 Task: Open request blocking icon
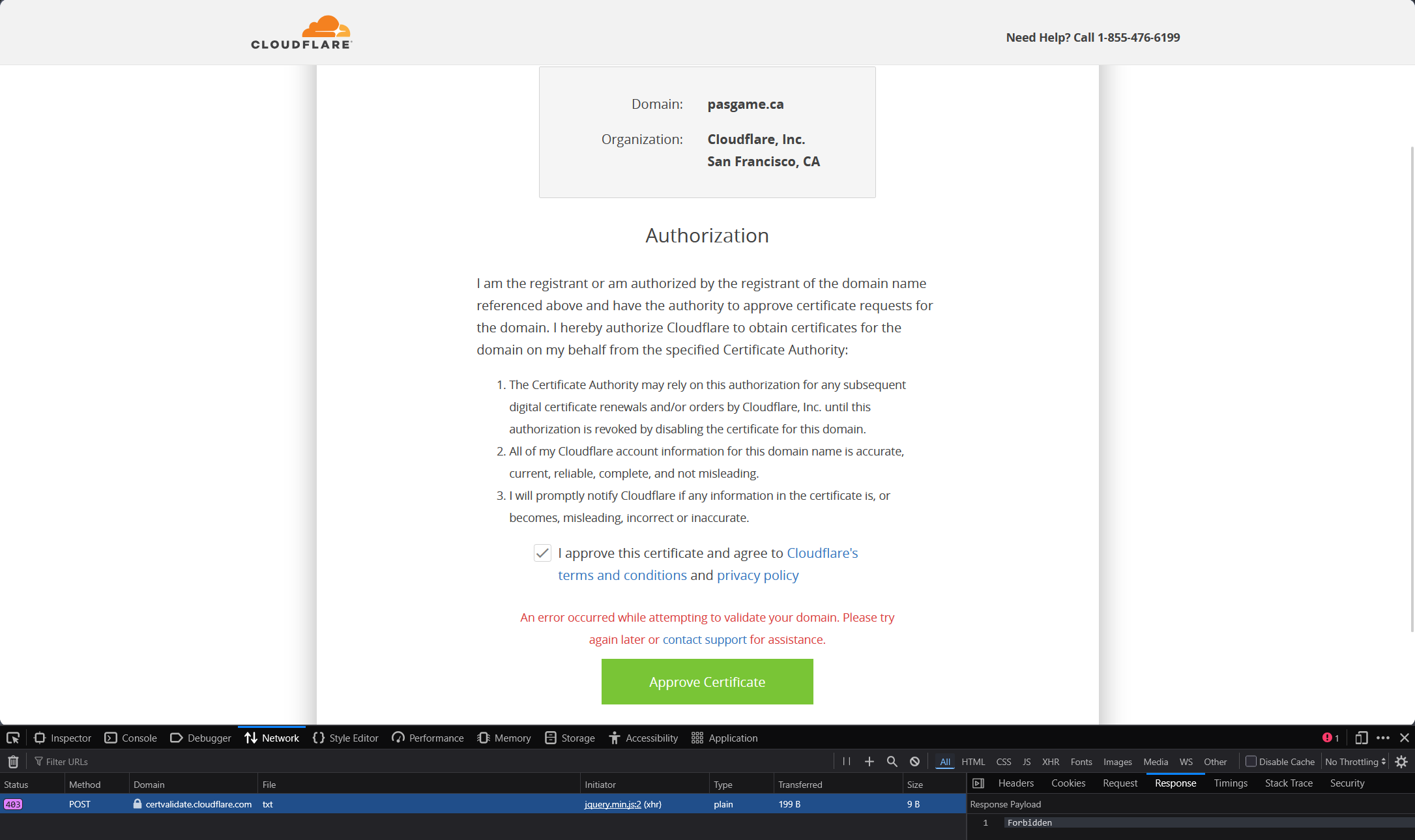[x=914, y=761]
